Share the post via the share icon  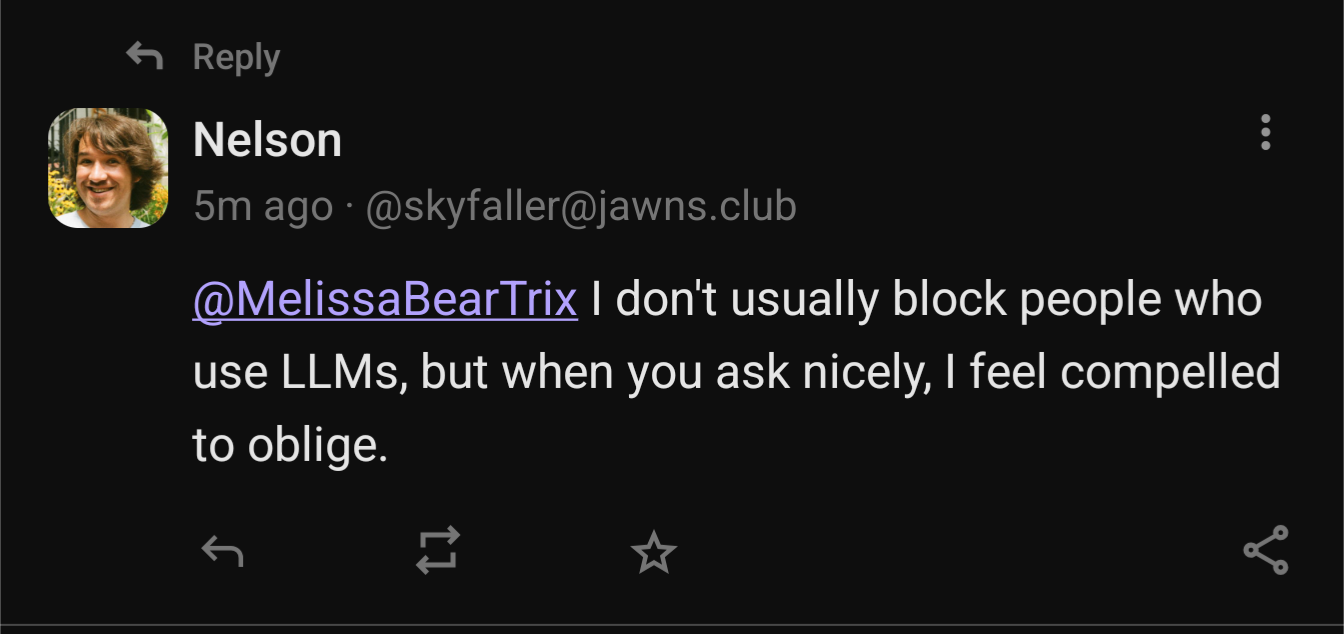click(x=1265, y=551)
